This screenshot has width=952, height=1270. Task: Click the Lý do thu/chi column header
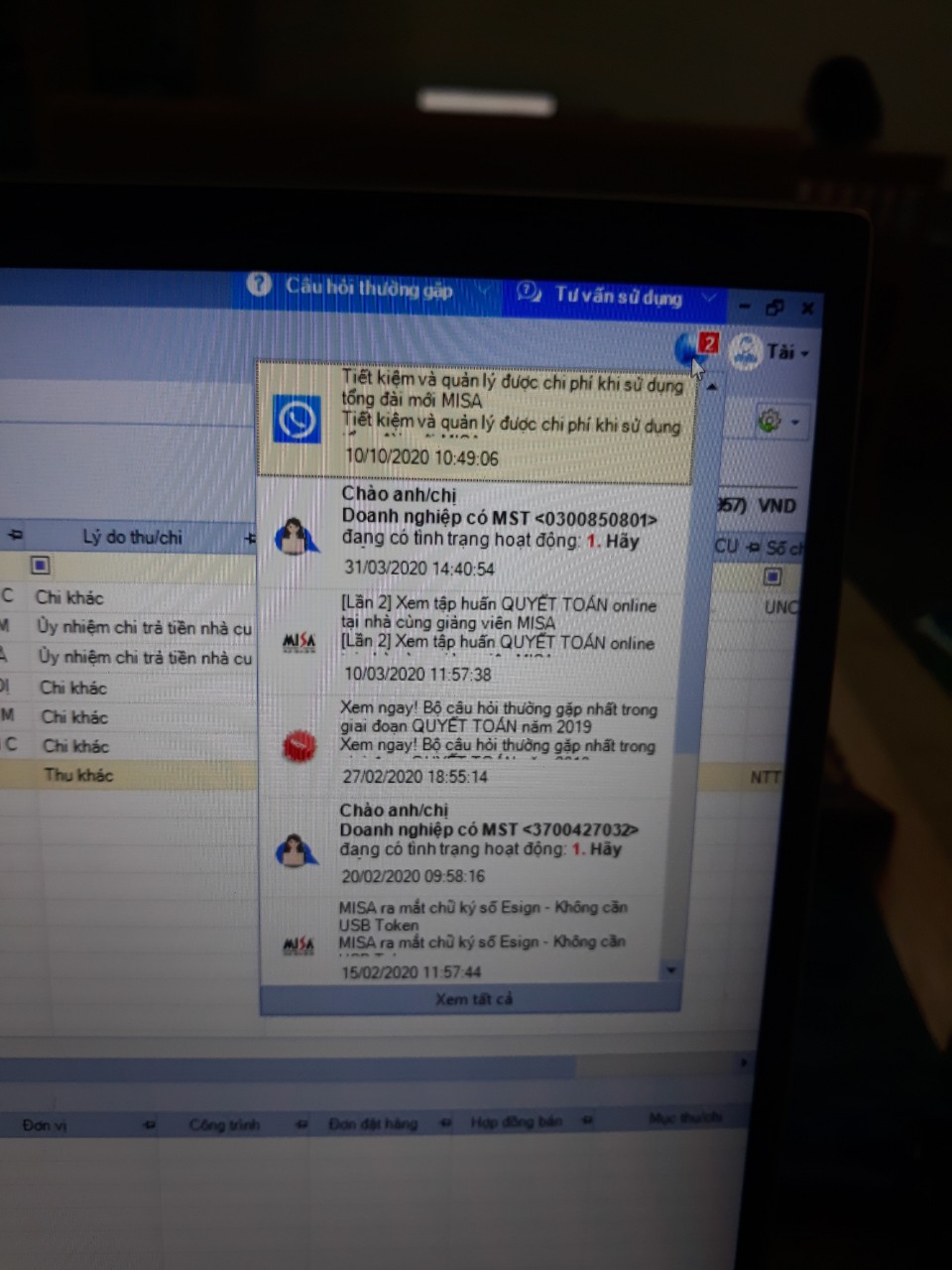(132, 537)
